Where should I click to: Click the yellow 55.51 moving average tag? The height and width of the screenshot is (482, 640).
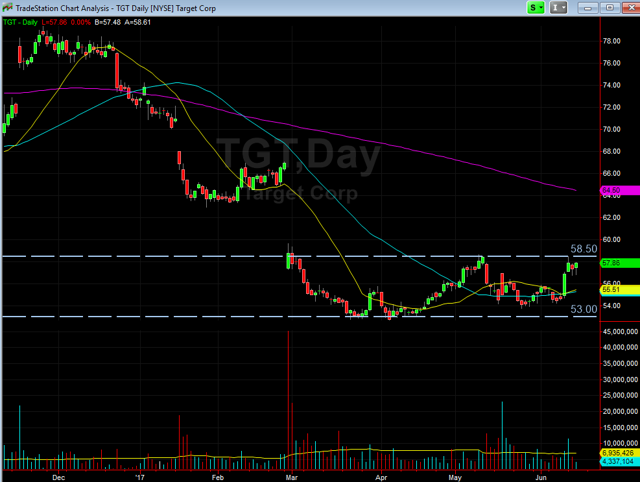coord(620,290)
